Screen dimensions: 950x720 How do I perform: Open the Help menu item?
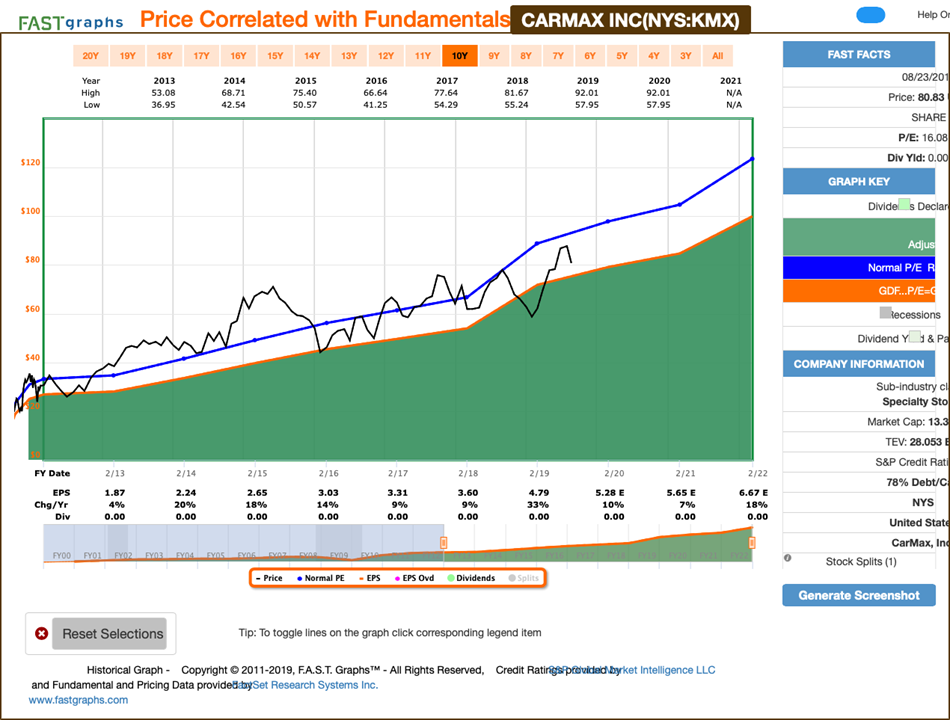[933, 15]
